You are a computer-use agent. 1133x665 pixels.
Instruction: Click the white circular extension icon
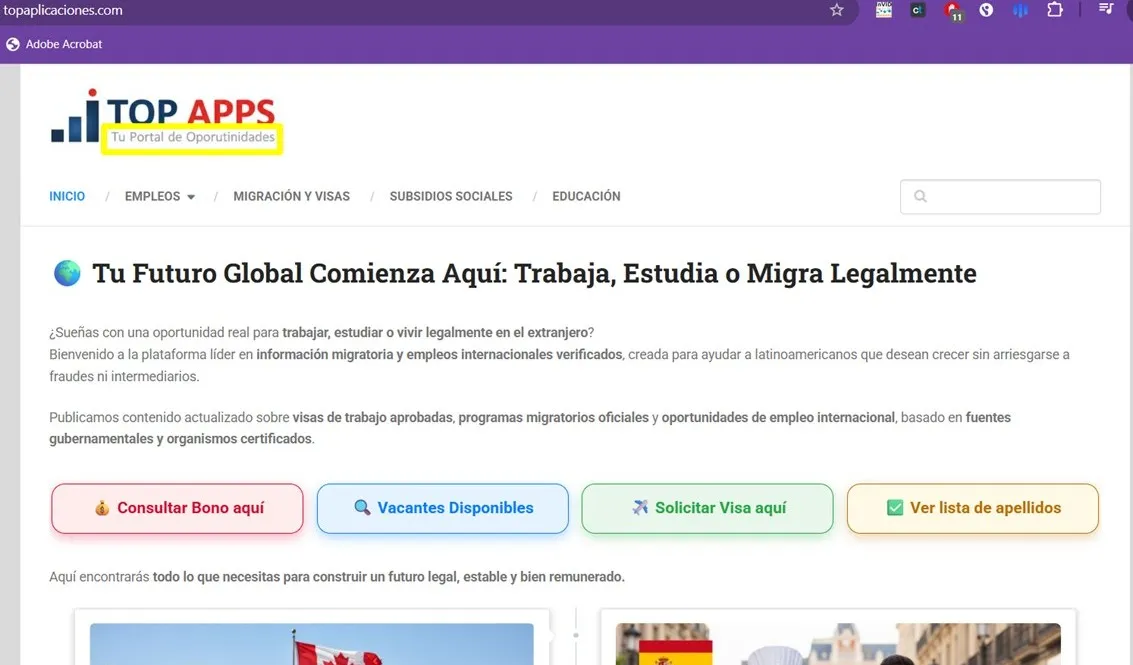(986, 11)
